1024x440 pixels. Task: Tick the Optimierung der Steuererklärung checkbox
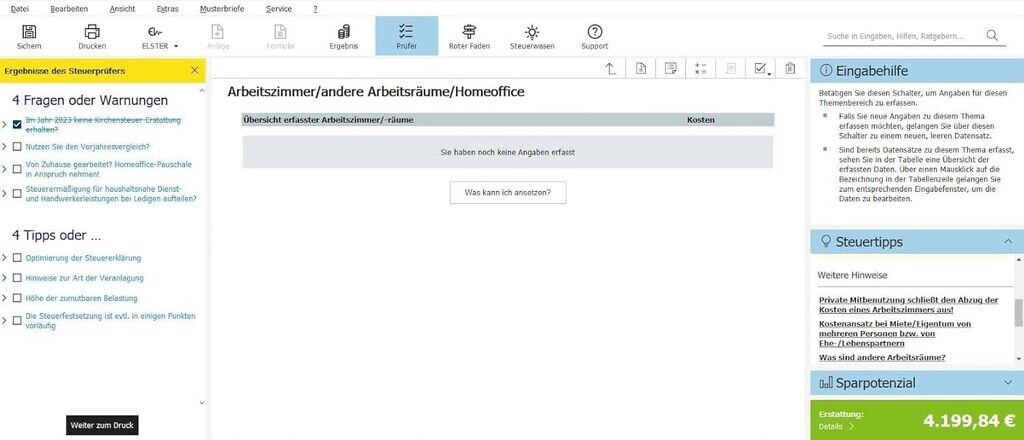point(17,258)
